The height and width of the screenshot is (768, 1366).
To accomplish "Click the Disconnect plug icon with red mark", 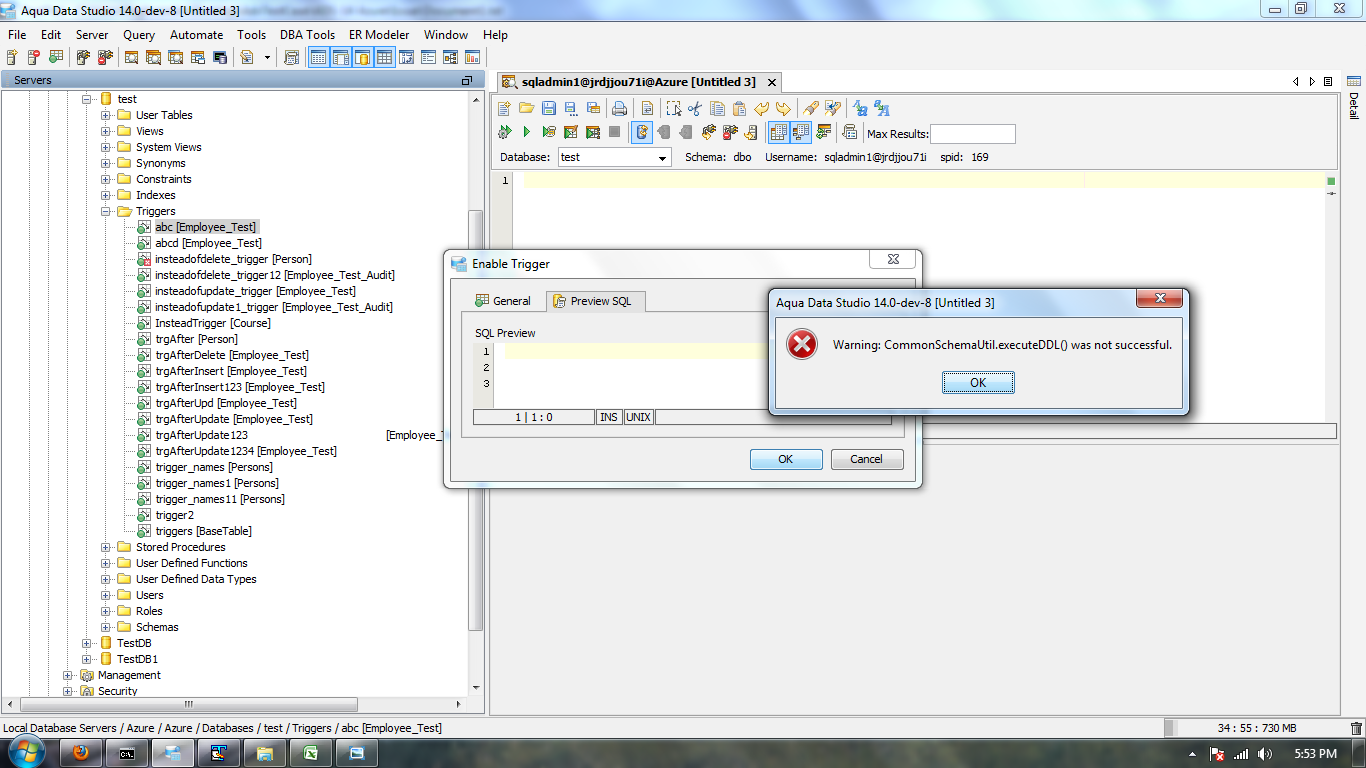I will point(730,132).
